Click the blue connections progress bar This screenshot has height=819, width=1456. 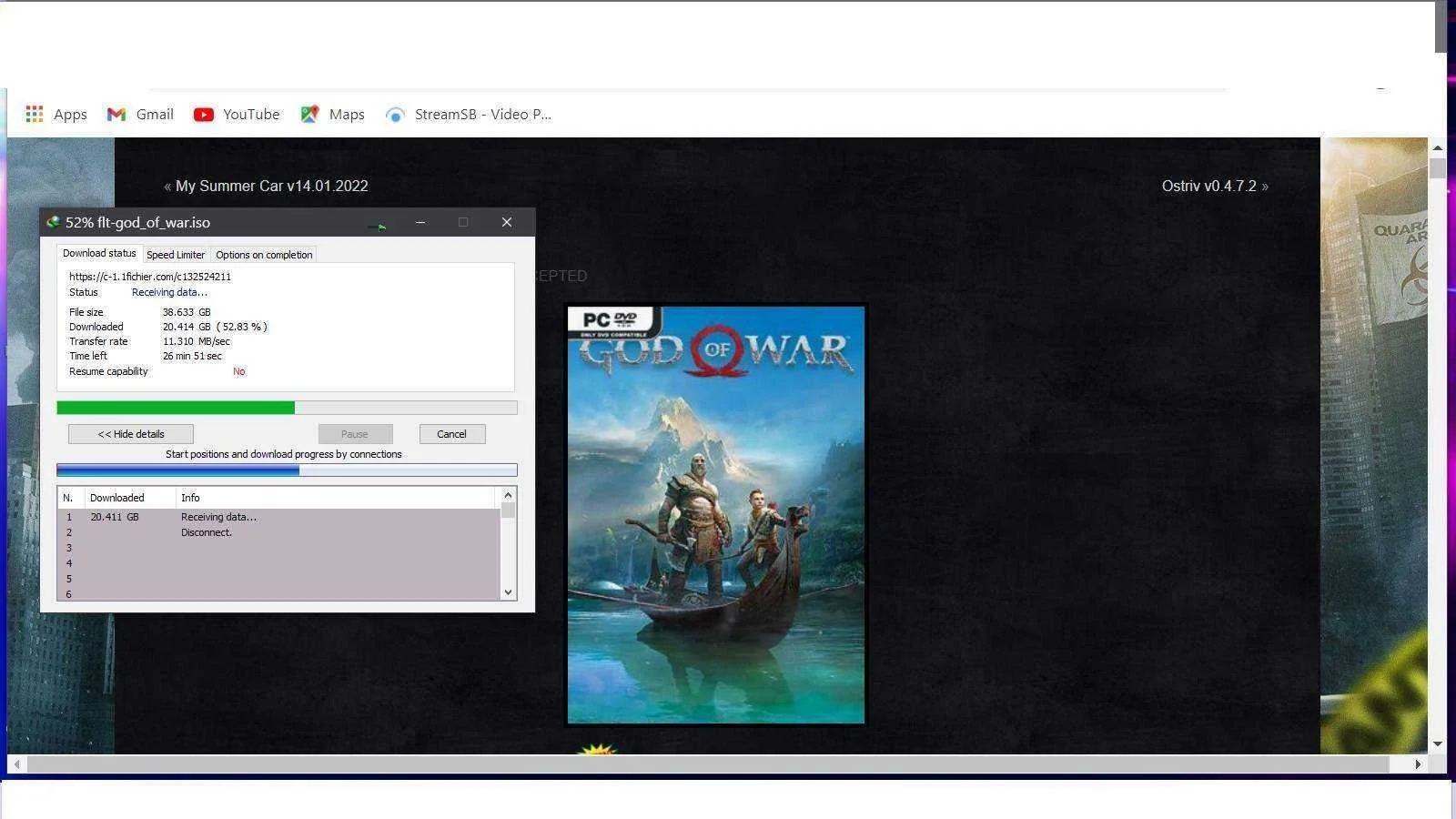[x=287, y=470]
